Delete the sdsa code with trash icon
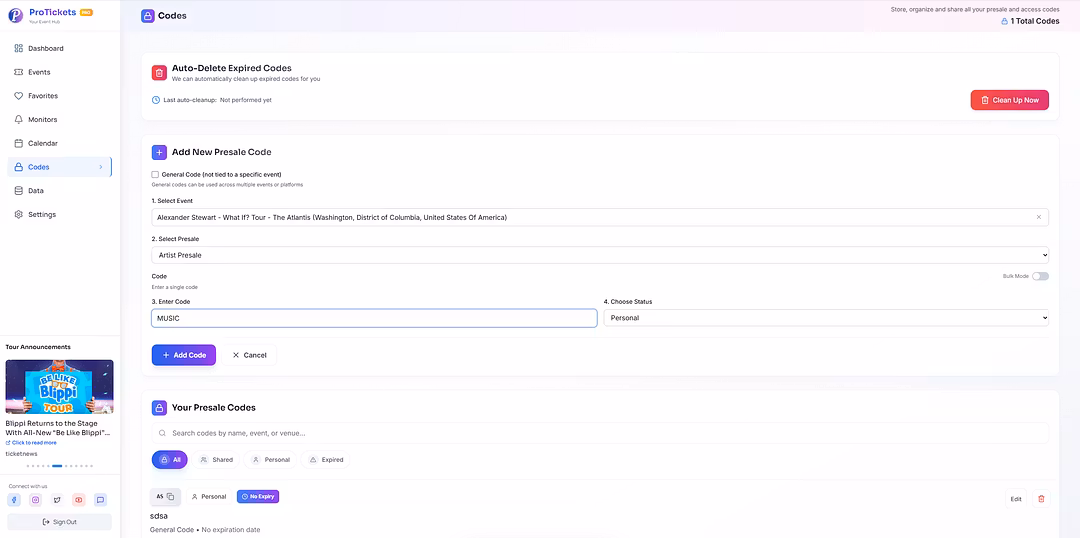The height and width of the screenshot is (538, 1080). 1041,498
